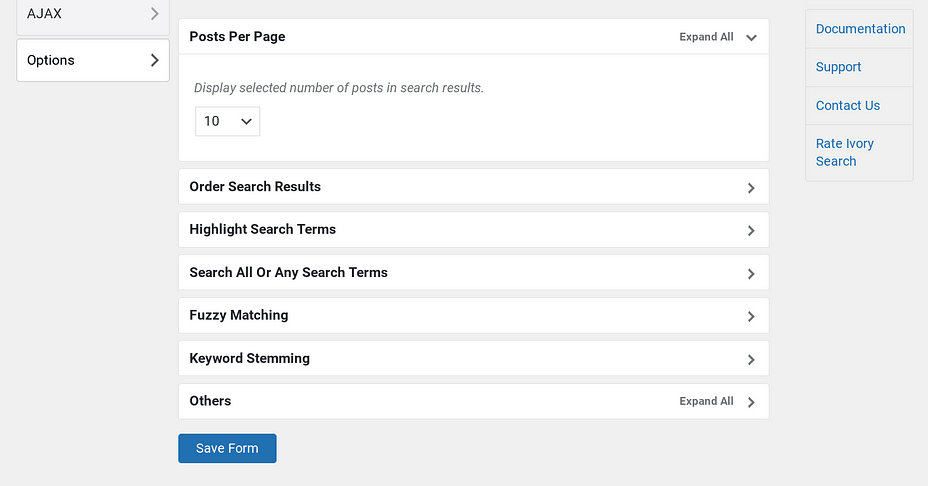Click Expand All in Posts Per Page header
The image size is (928, 486).
coord(706,37)
